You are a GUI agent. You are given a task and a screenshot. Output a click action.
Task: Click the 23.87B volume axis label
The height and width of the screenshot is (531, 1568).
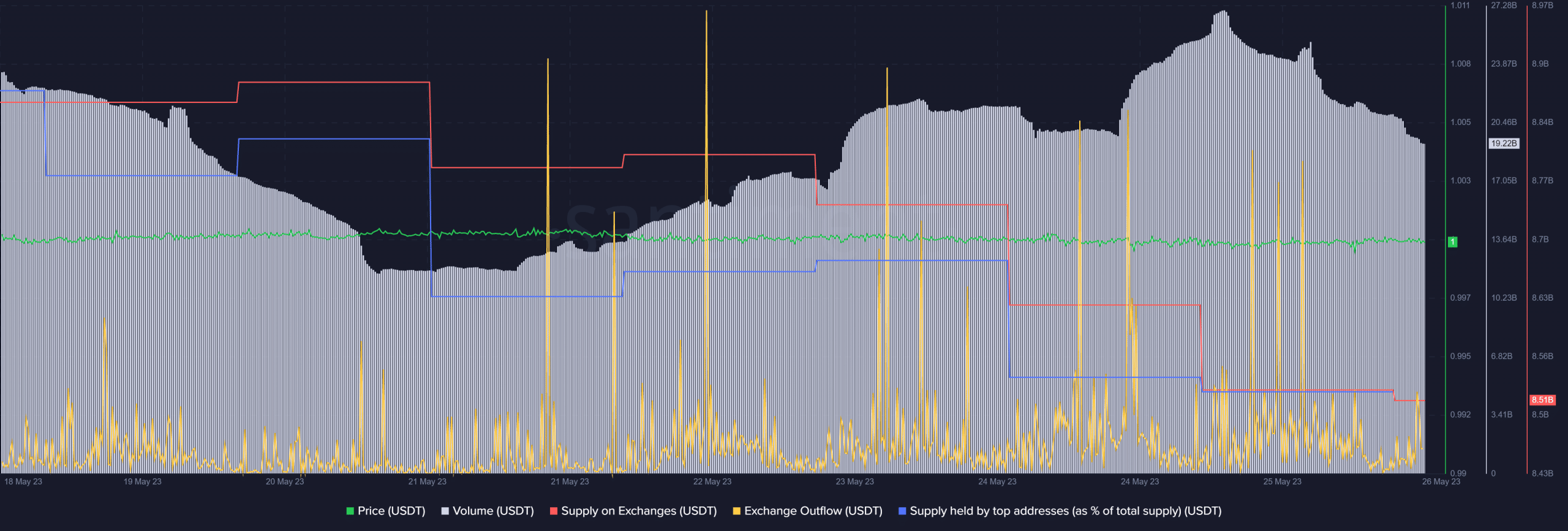coord(1504,64)
